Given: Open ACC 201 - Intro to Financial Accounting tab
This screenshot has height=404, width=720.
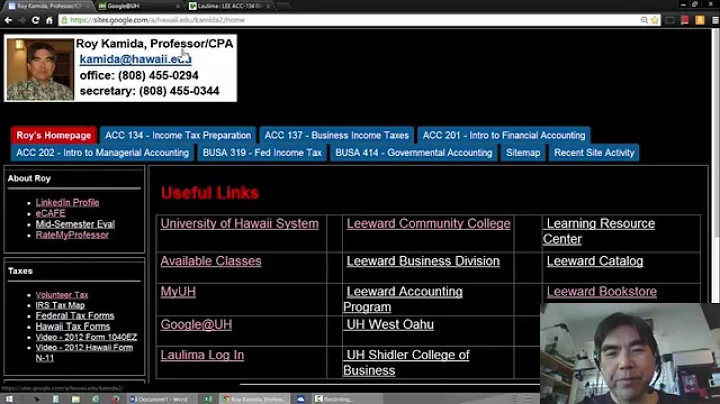Looking at the screenshot, I should click(504, 135).
